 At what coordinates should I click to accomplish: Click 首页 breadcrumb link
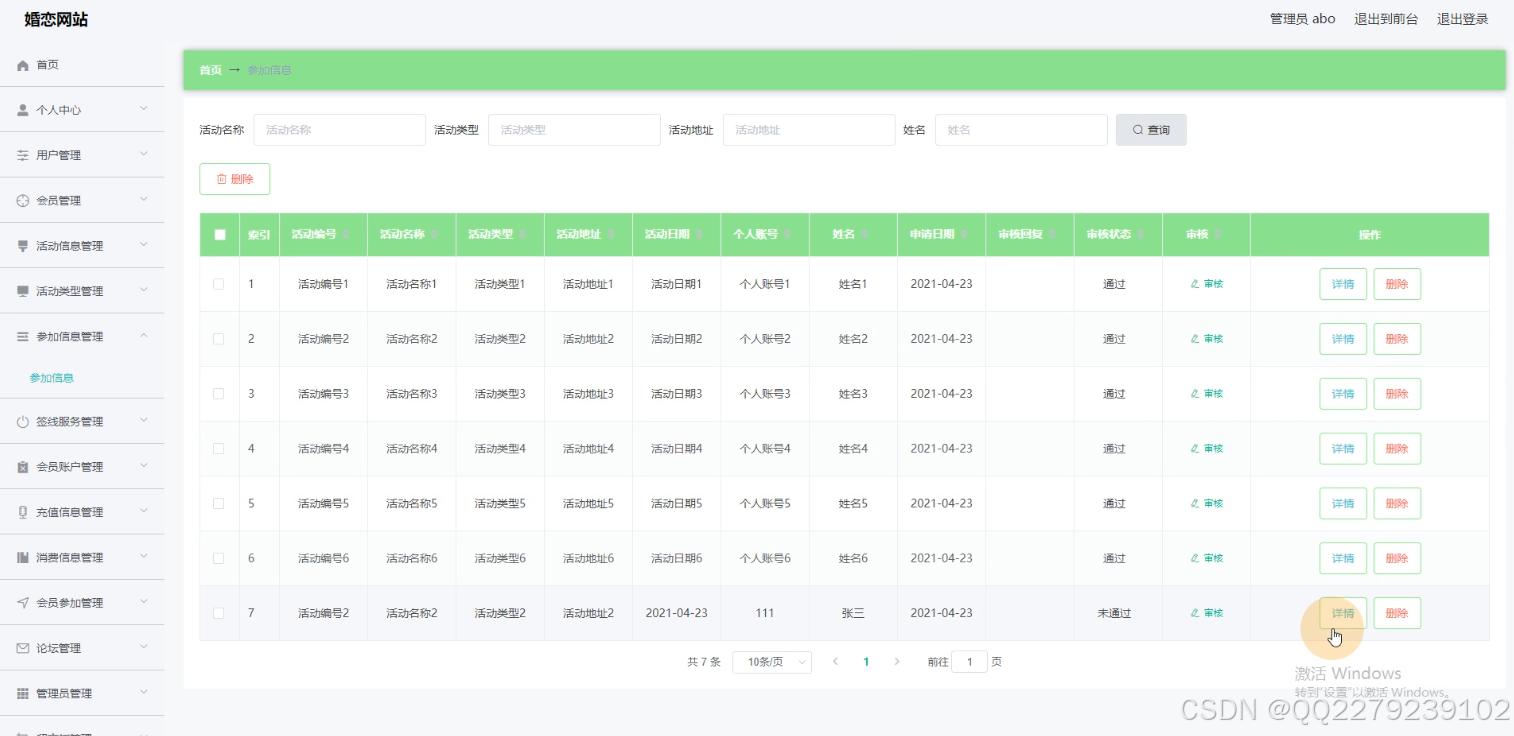(210, 70)
